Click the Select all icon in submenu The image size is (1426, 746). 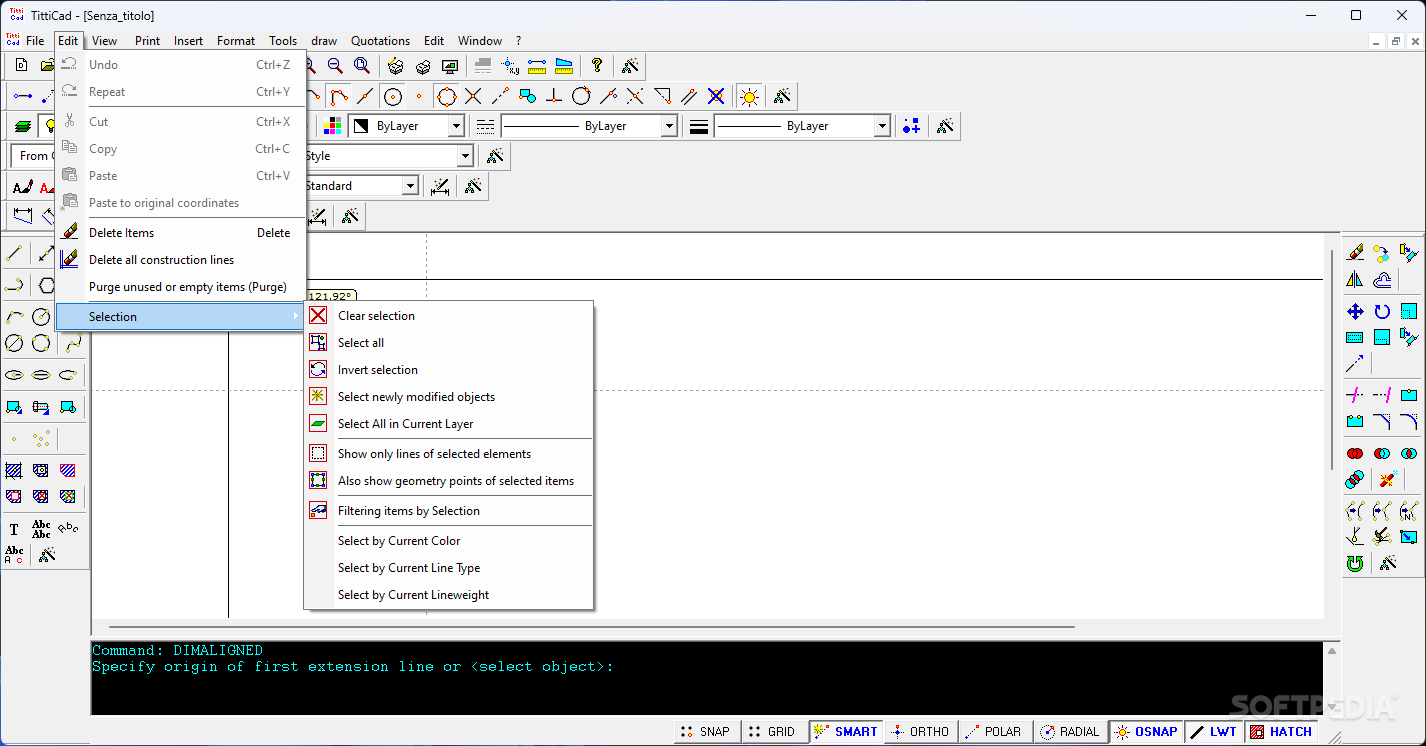[x=318, y=342]
